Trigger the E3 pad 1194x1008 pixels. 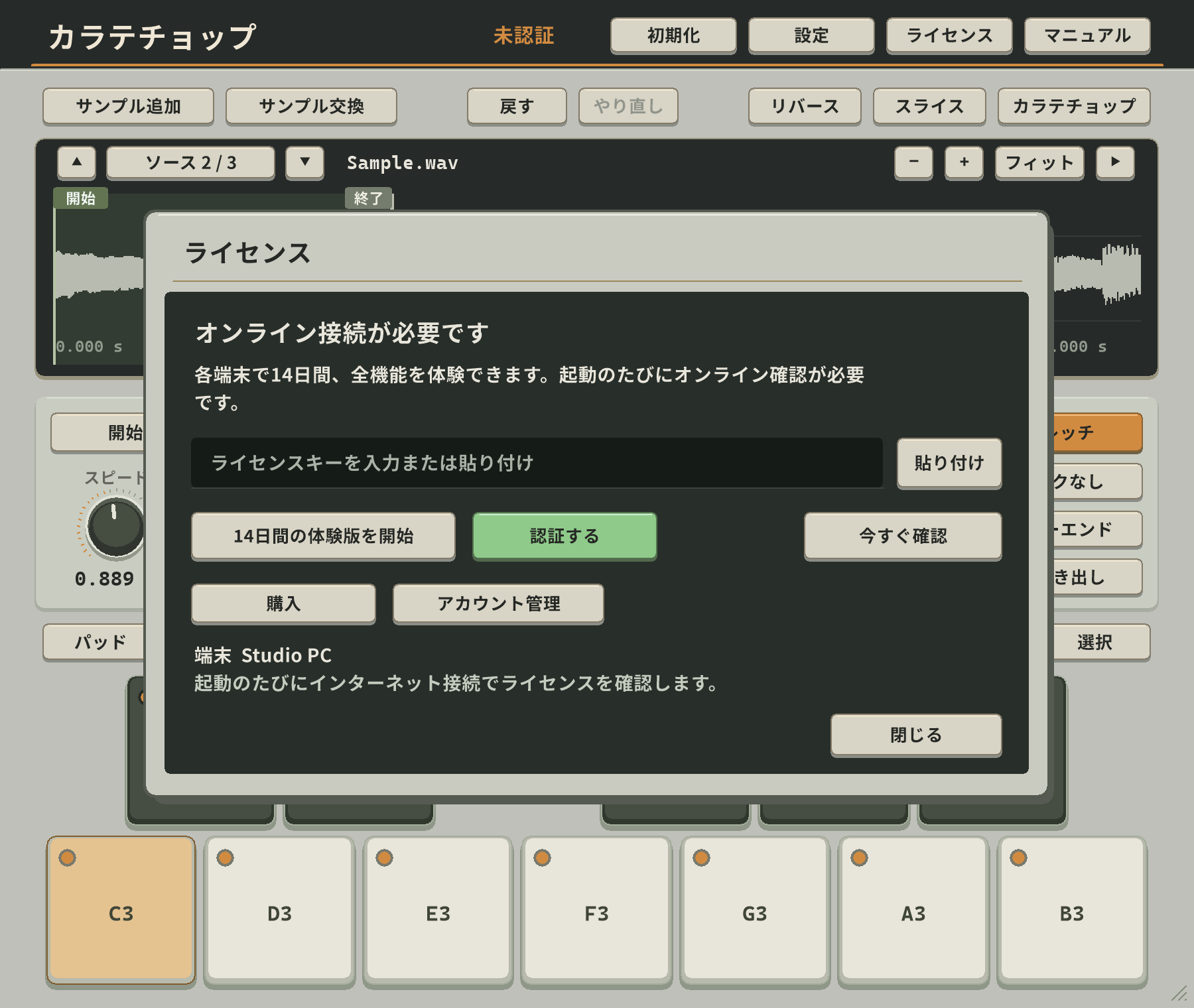pos(438,910)
